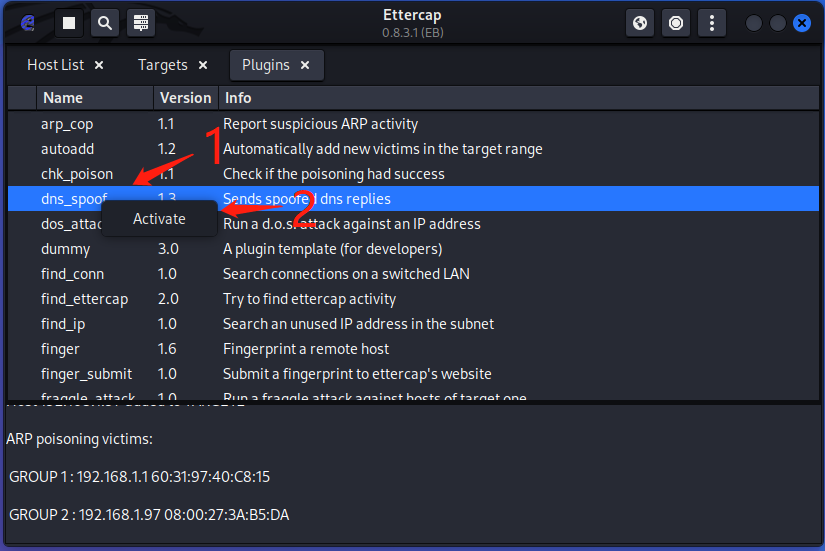This screenshot has height=551, width=825.
Task: Click 'Search an unused IP address' info
Action: coord(358,324)
